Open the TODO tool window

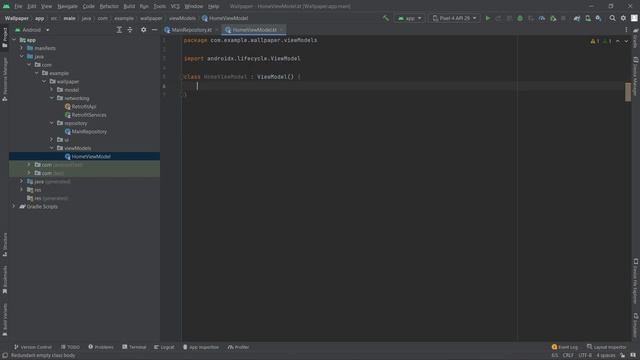point(70,347)
